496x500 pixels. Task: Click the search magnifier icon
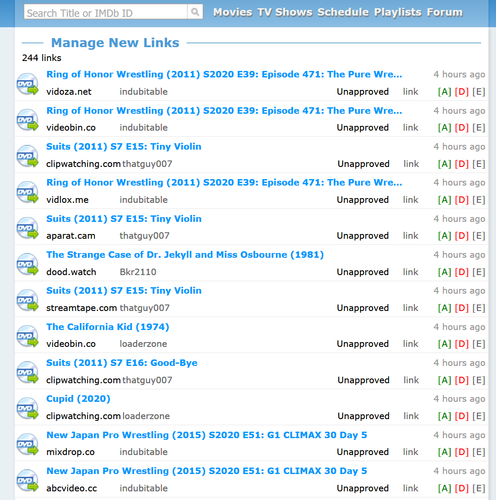point(195,12)
